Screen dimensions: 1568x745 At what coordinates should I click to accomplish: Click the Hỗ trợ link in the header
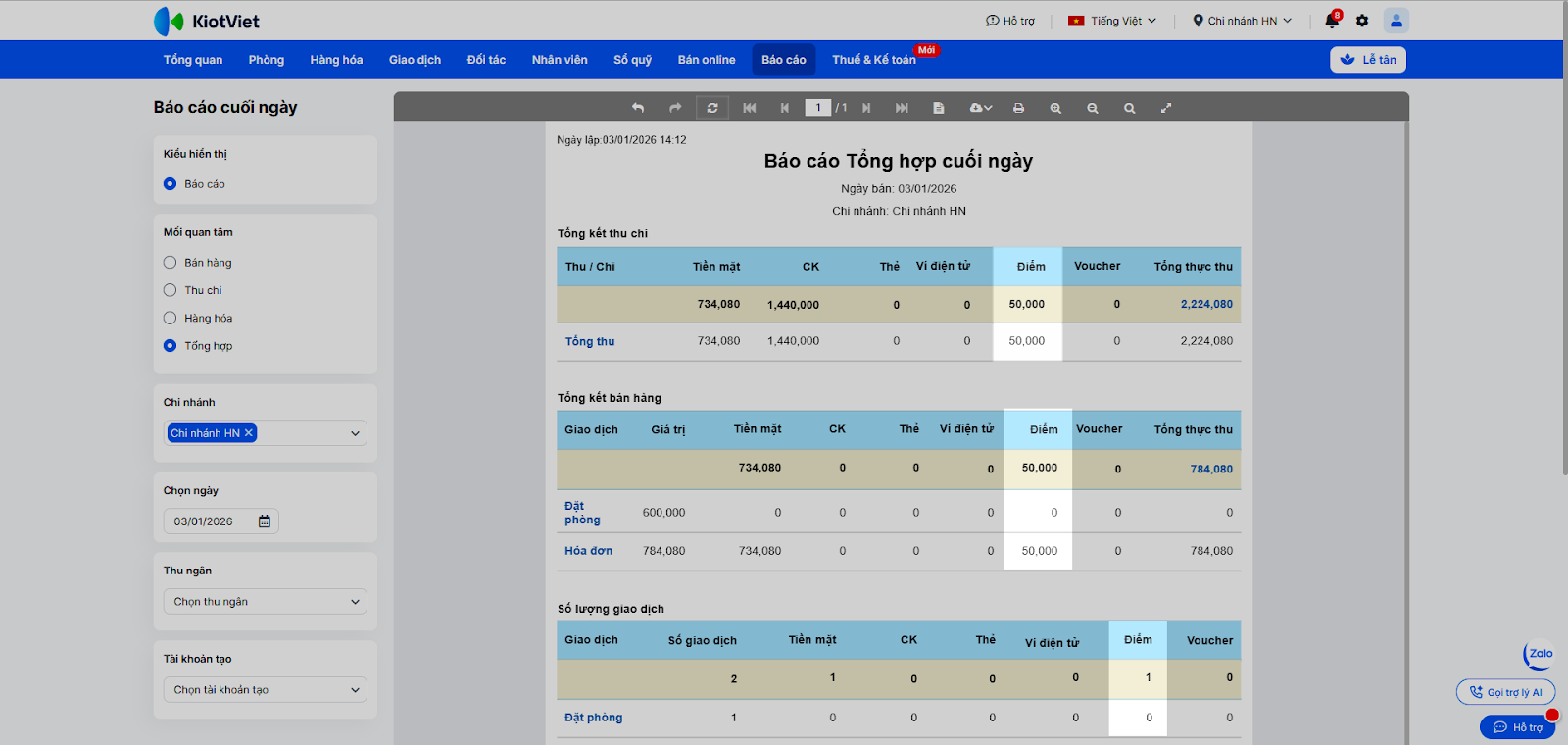coord(1010,21)
